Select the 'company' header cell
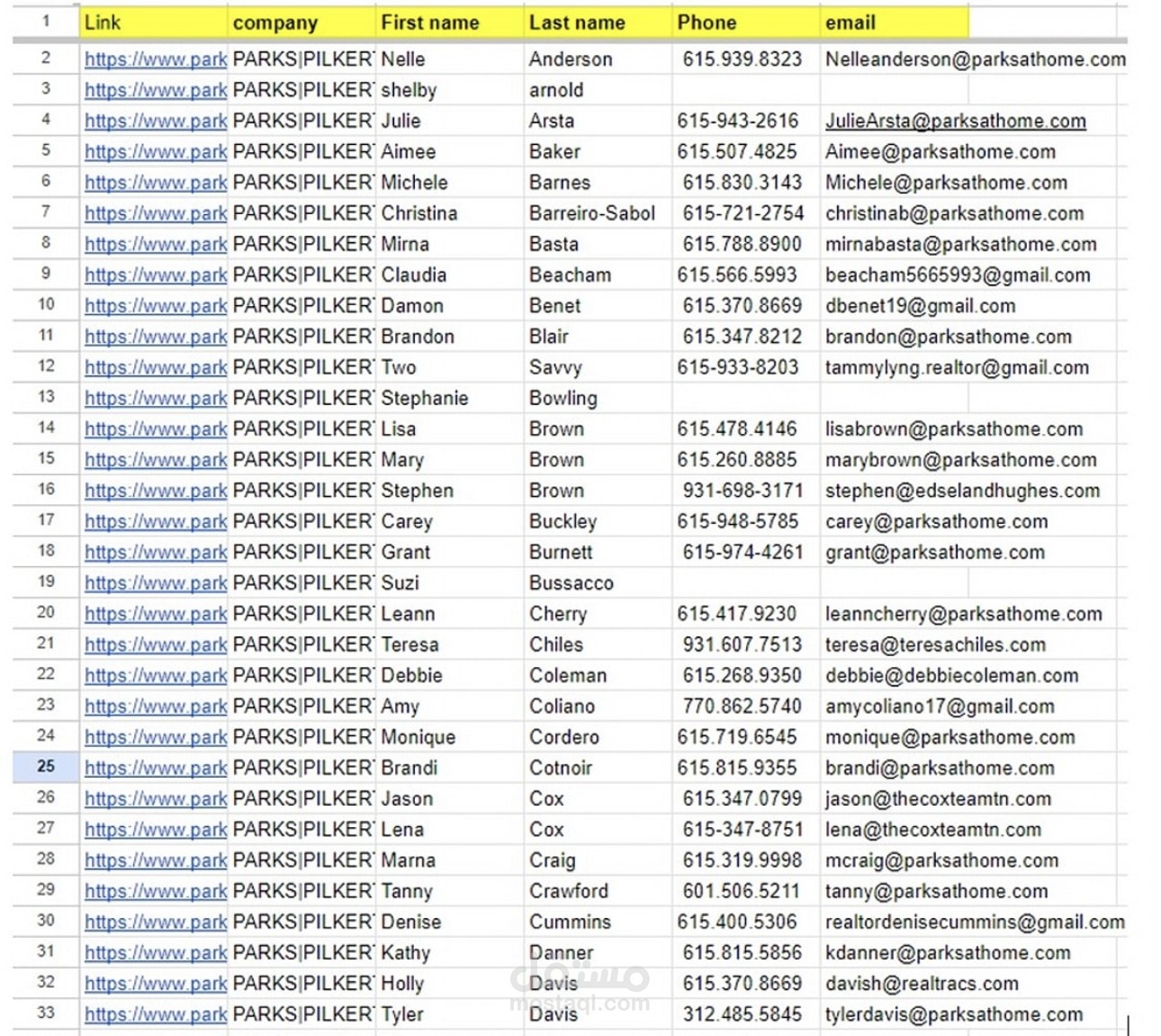The height and width of the screenshot is (1036, 1161). (301, 23)
